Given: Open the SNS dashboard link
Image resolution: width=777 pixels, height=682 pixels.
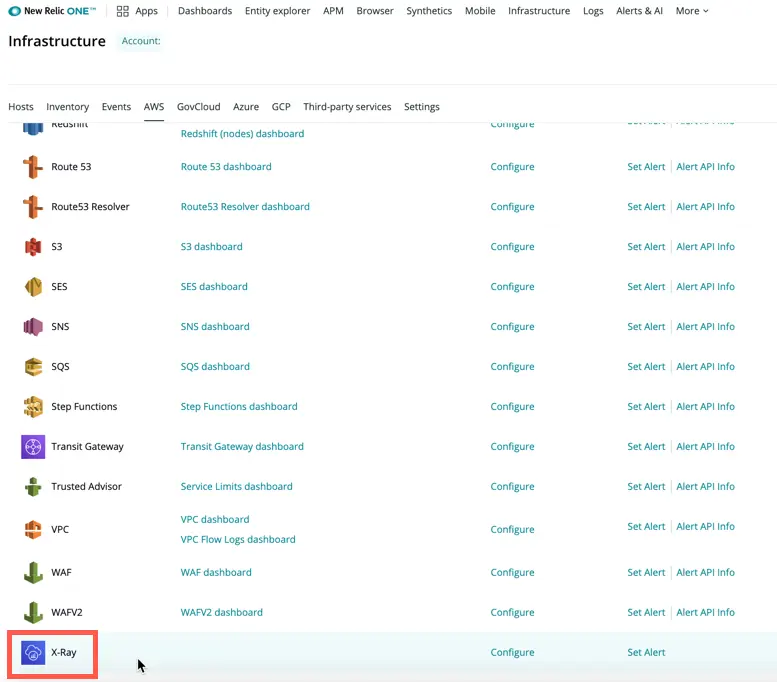Looking at the screenshot, I should pyautogui.click(x=215, y=327).
